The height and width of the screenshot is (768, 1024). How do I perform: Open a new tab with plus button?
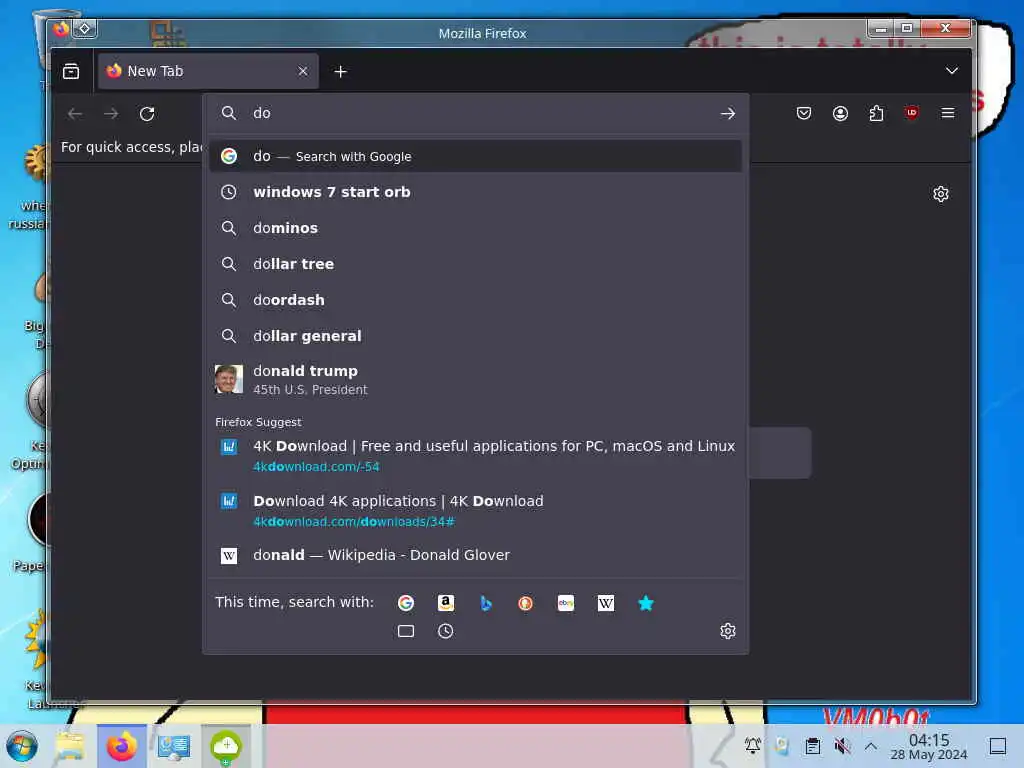(x=340, y=72)
